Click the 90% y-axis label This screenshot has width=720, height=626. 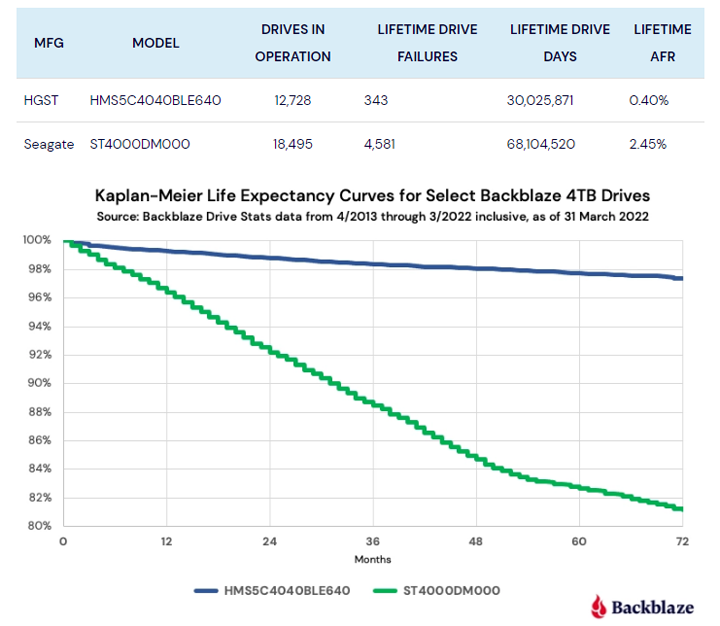click(40, 383)
